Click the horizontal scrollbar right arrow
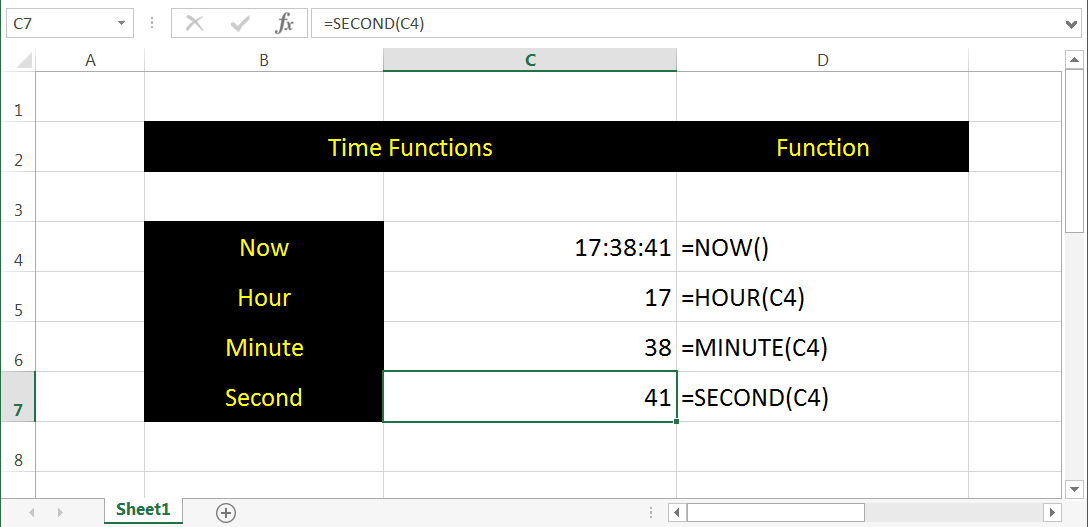Image resolution: width=1088 pixels, height=527 pixels. pos(1053,512)
